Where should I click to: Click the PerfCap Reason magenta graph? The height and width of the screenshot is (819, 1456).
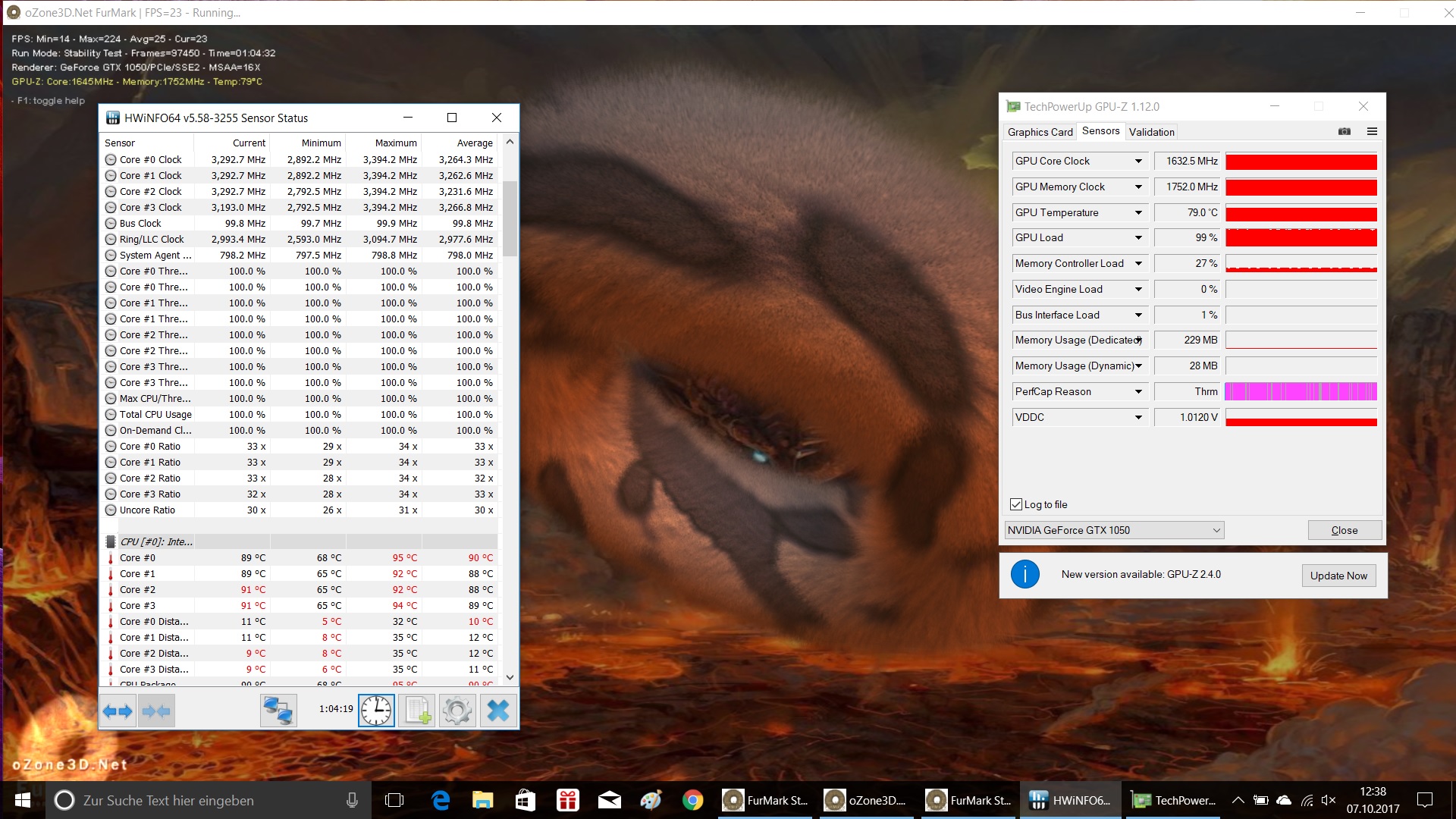pyautogui.click(x=1301, y=391)
